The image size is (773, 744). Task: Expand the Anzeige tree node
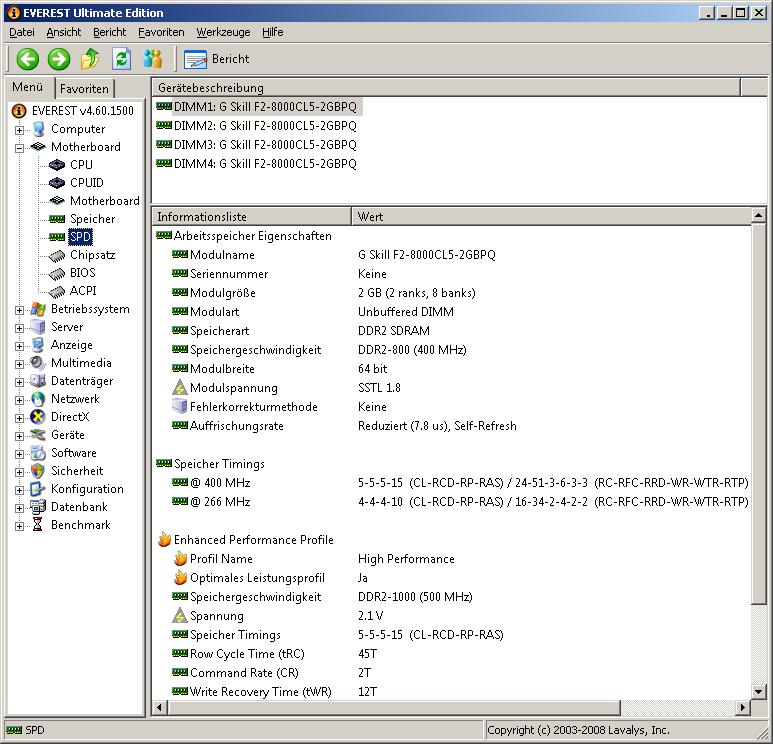point(19,346)
